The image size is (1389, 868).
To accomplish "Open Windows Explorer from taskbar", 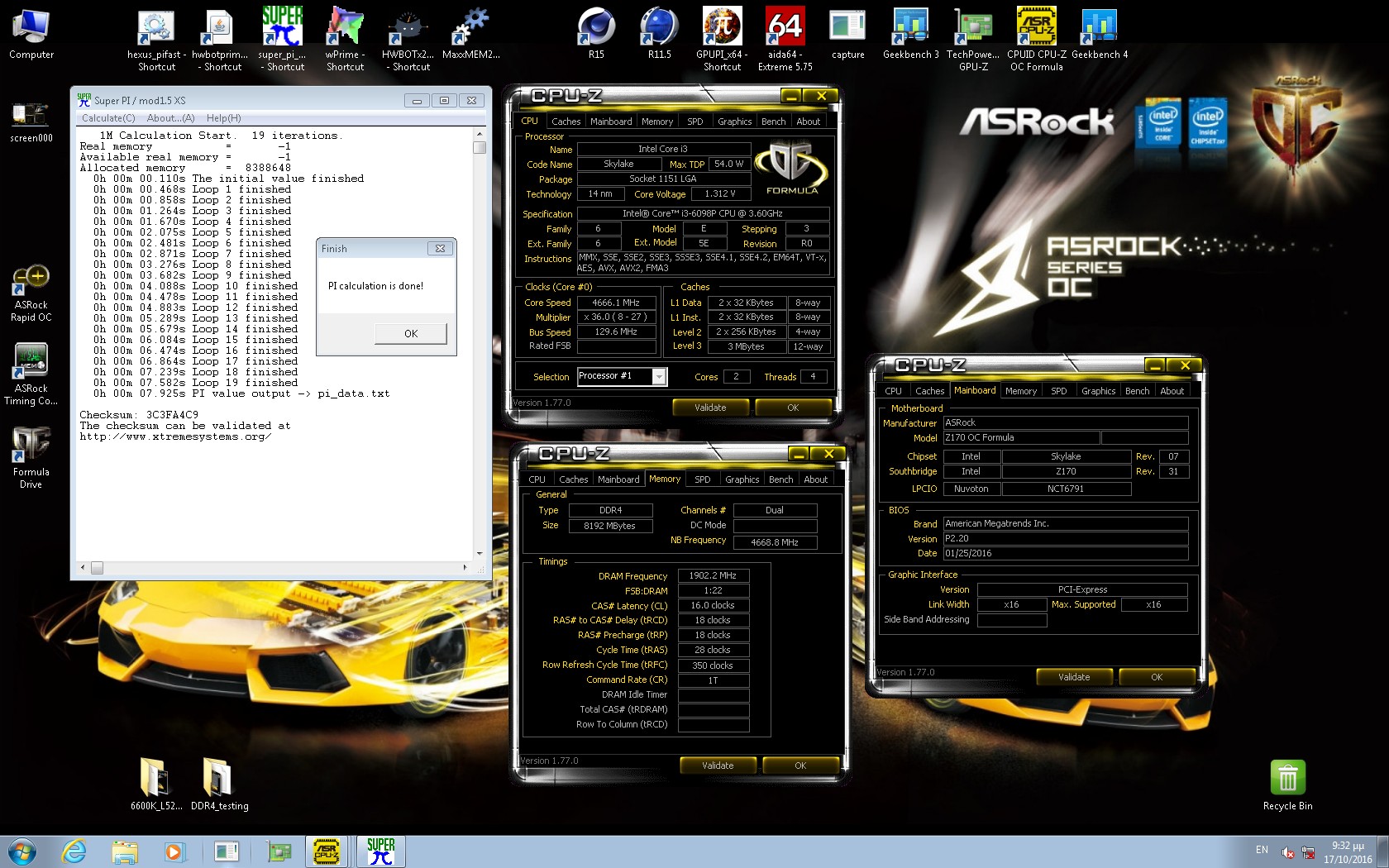I will [x=125, y=851].
